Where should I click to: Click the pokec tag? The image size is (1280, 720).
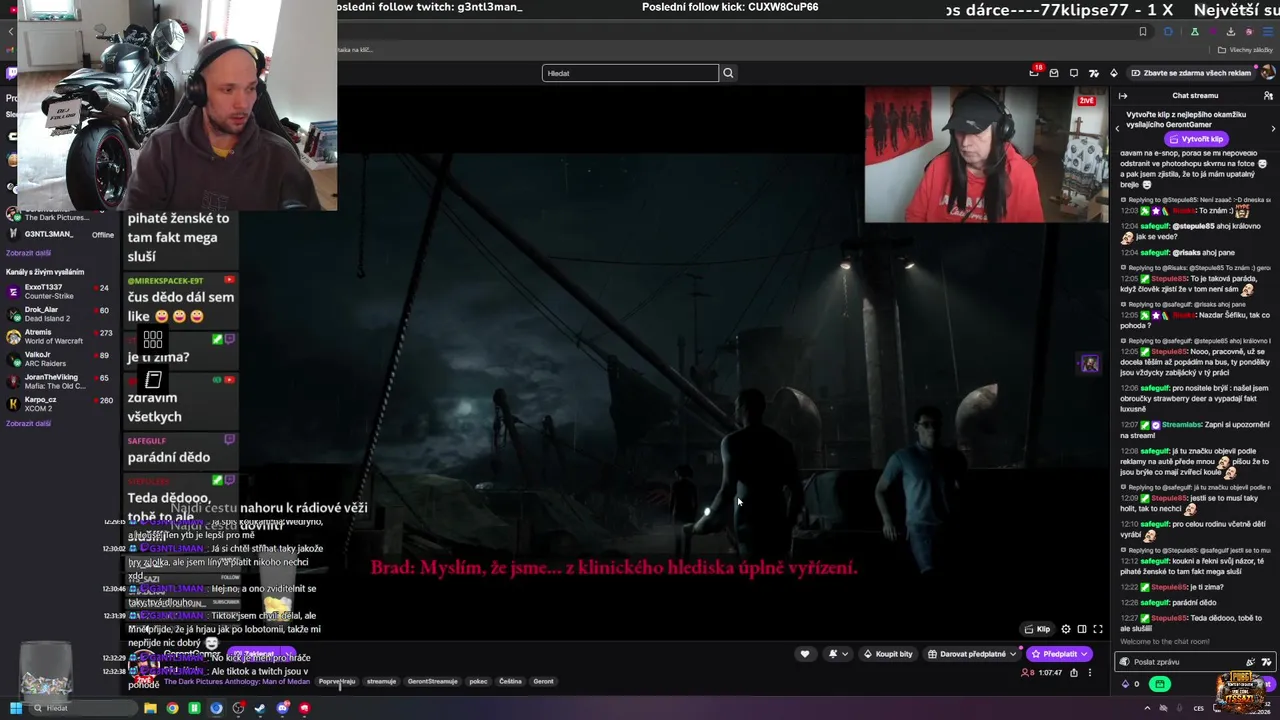[478, 681]
